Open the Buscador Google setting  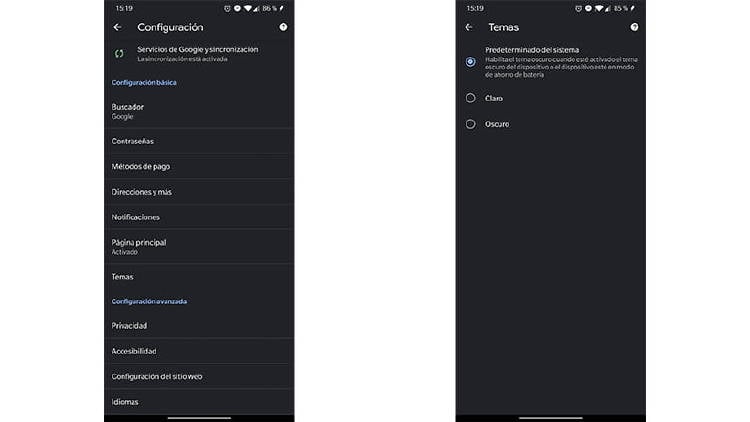pos(199,111)
